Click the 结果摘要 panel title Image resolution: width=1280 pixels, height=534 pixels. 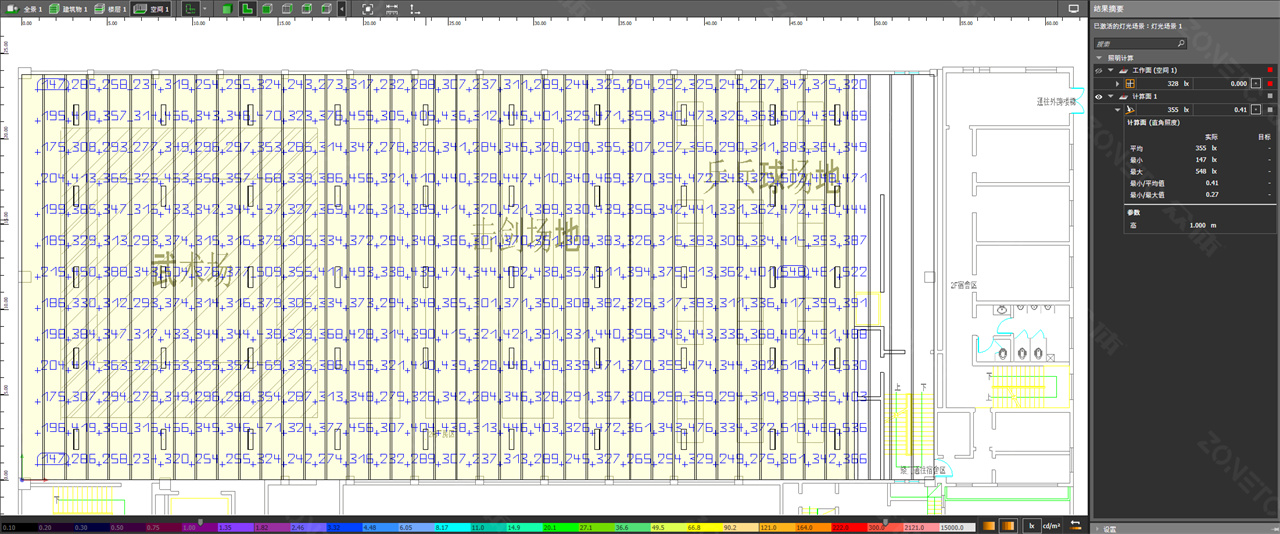pos(1108,9)
